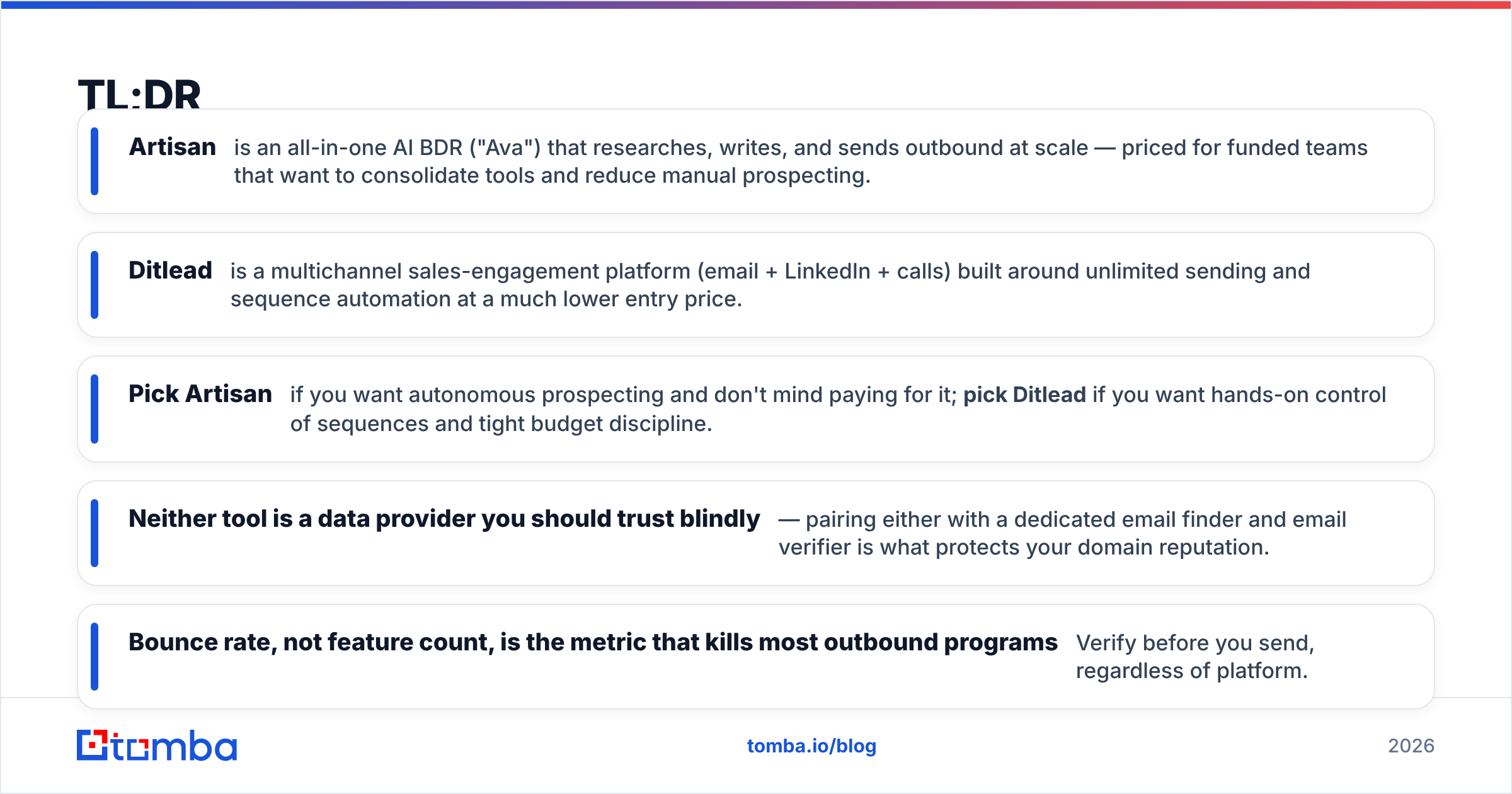Click the 2026 year label
Screen dimensions: 1512x794
pos(1411,746)
